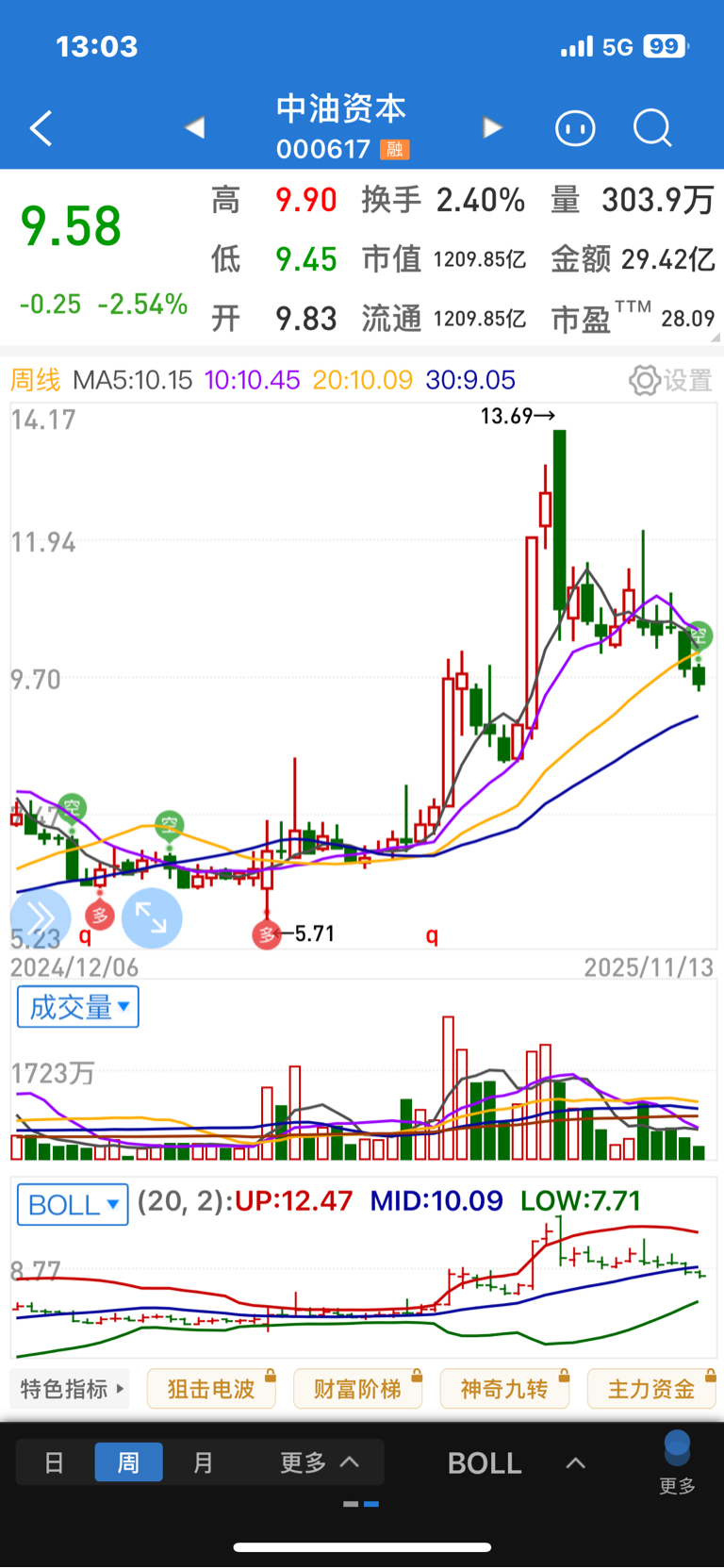Tap the low price 9.45
724x1568 pixels.
(305, 259)
